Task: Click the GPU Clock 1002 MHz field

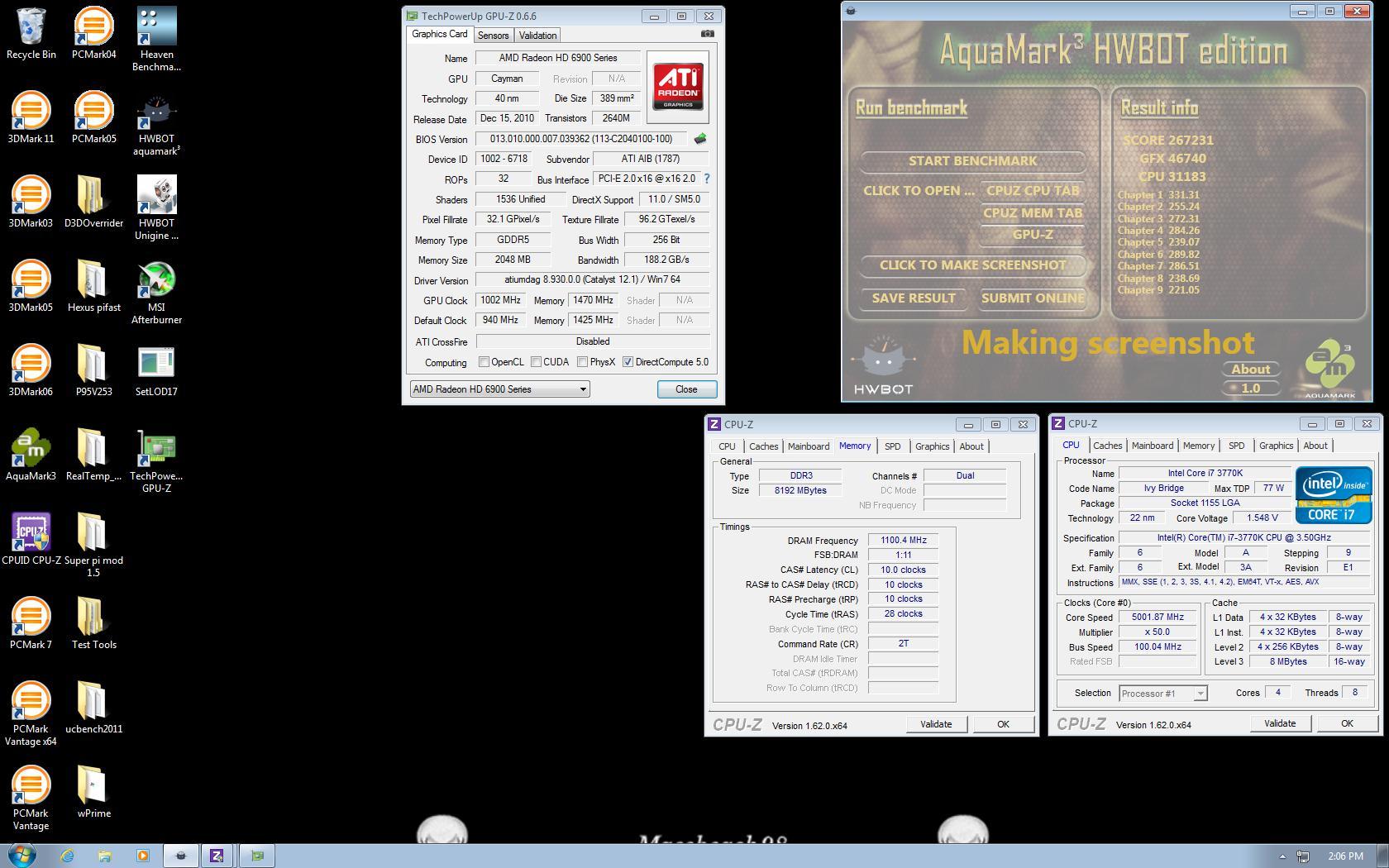Action: click(x=500, y=300)
